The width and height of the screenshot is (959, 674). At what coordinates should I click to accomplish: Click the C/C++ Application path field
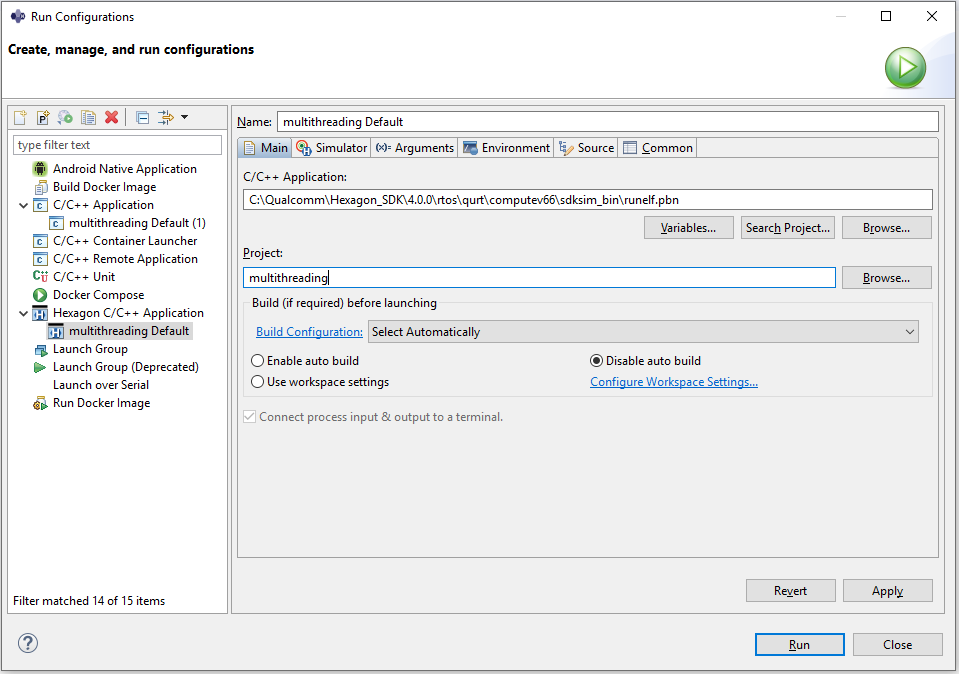(588, 200)
